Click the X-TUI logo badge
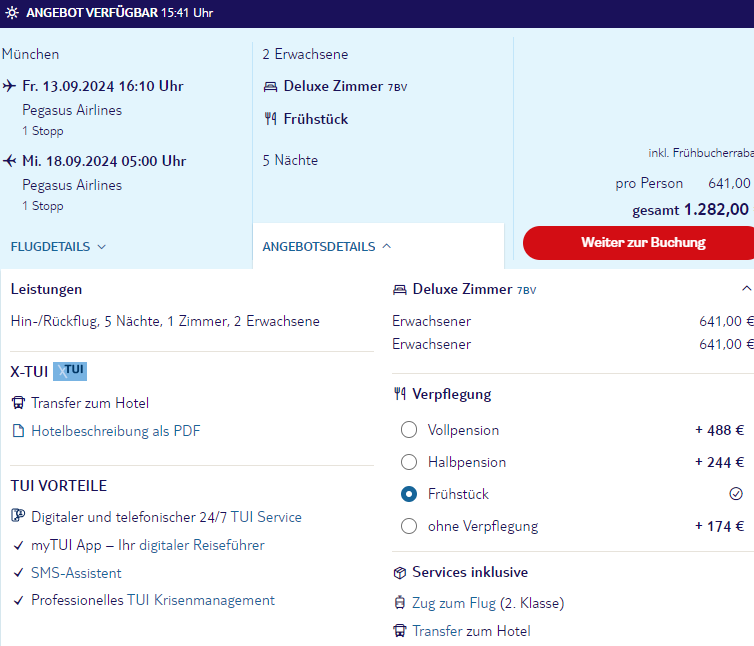The height and width of the screenshot is (646, 754). coord(70,371)
